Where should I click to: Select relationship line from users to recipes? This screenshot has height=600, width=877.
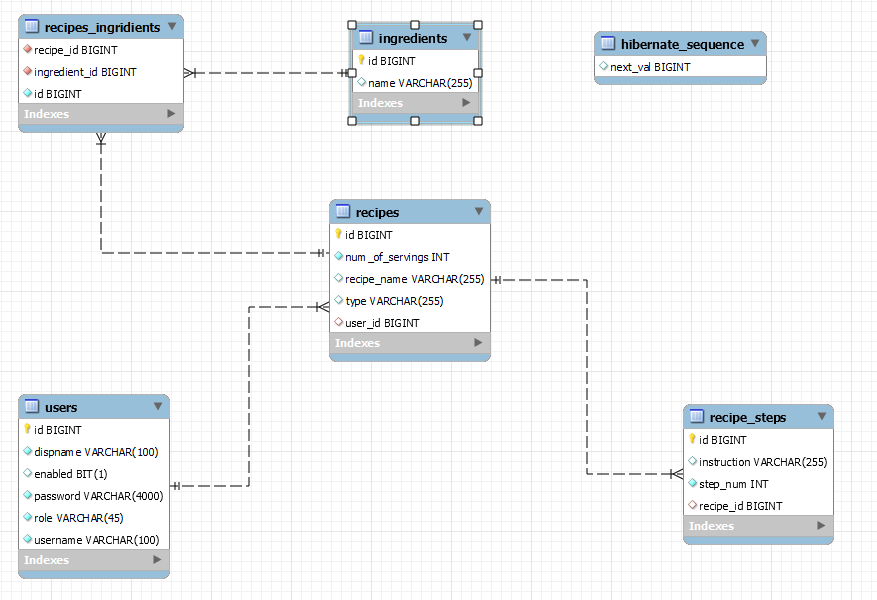click(x=249, y=397)
